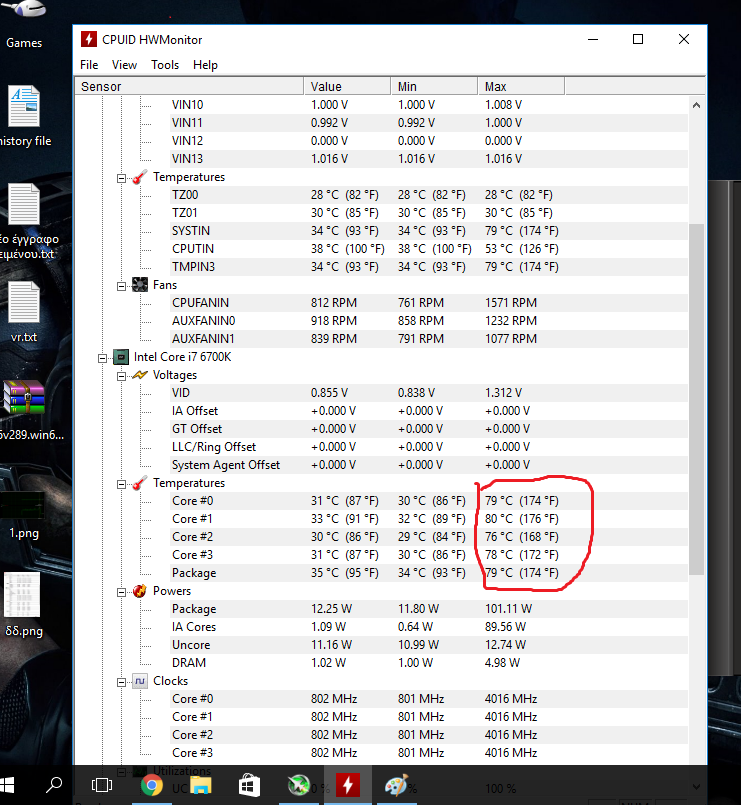Open the Windows Store taskbar icon
Screen dimensions: 741x805
tap(249, 785)
